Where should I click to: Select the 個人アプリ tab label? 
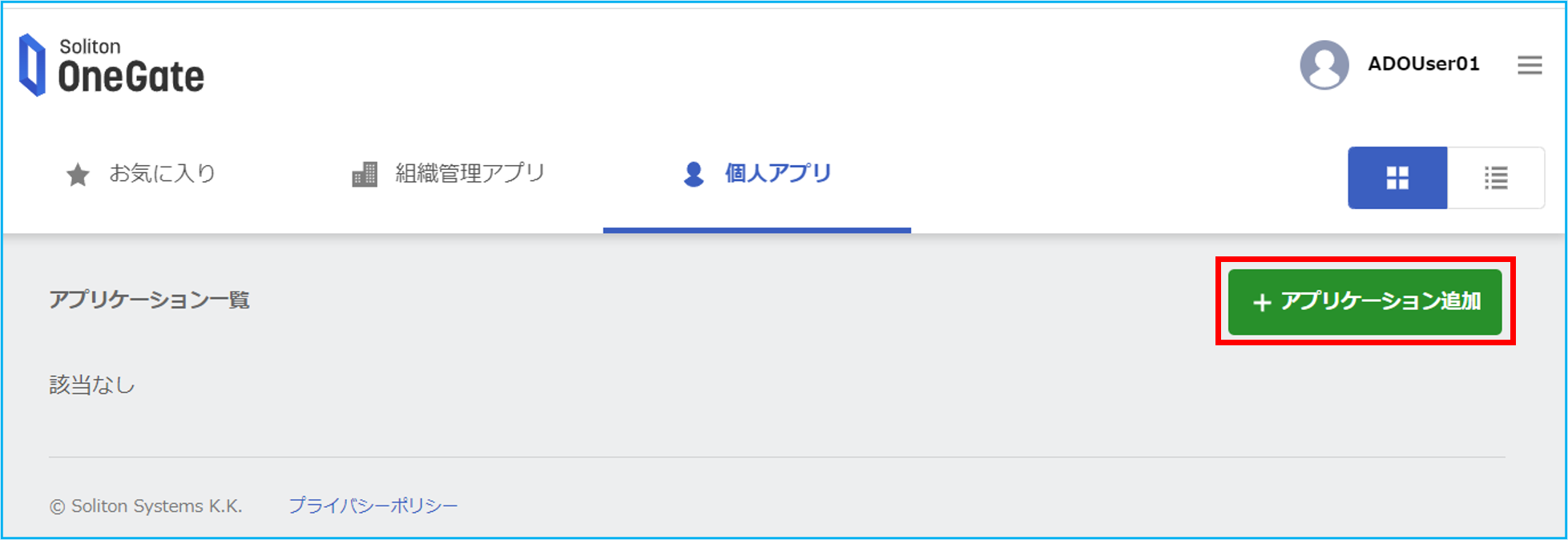(x=778, y=173)
